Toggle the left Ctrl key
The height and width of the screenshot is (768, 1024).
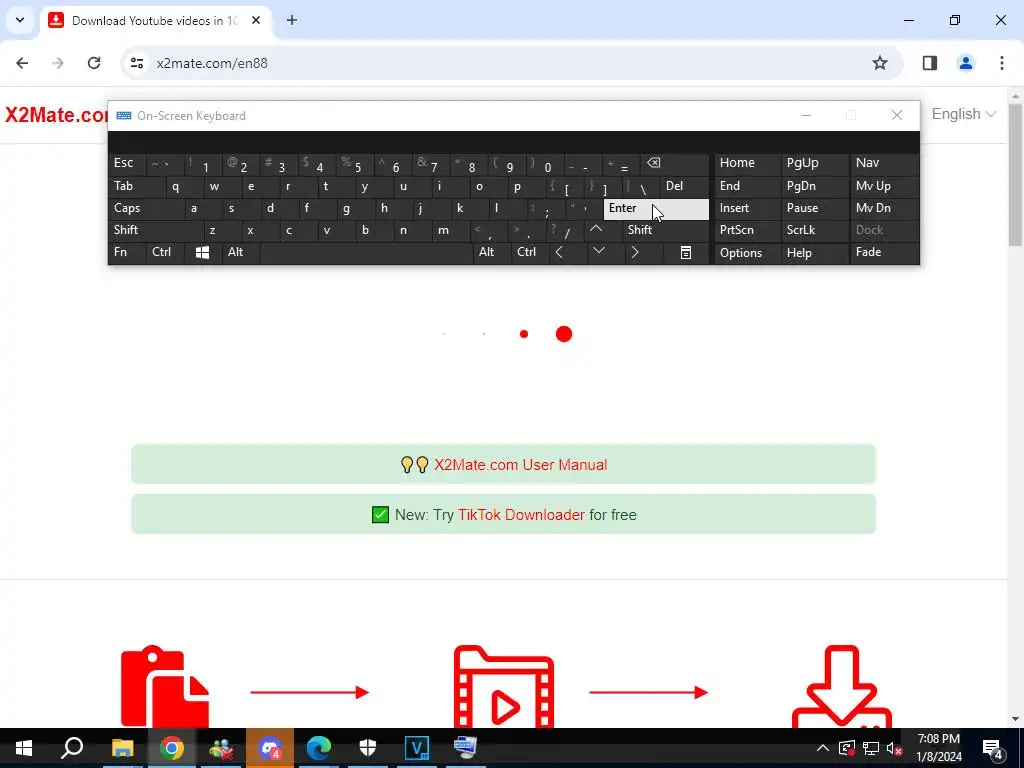(164, 252)
